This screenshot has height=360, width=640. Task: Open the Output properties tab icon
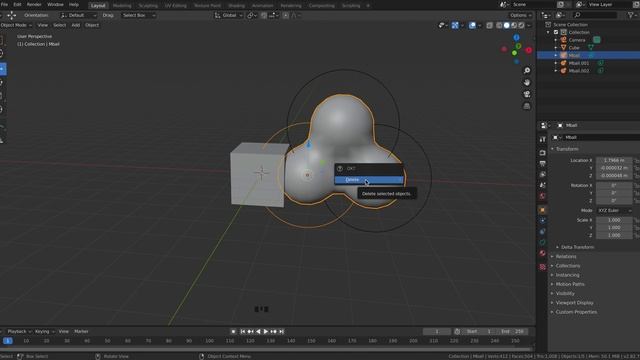(x=542, y=164)
